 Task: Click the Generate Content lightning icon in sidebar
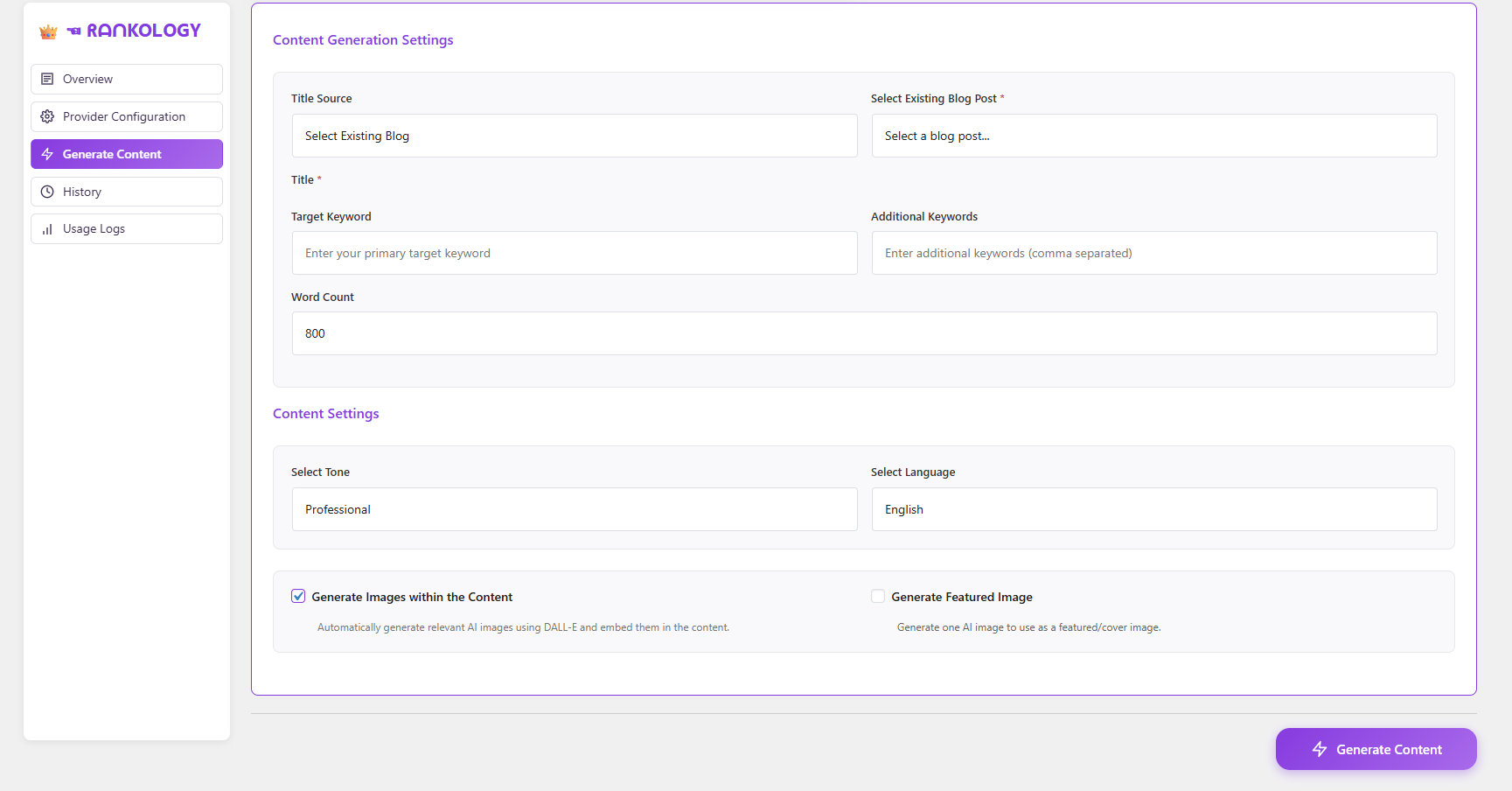tap(47, 154)
